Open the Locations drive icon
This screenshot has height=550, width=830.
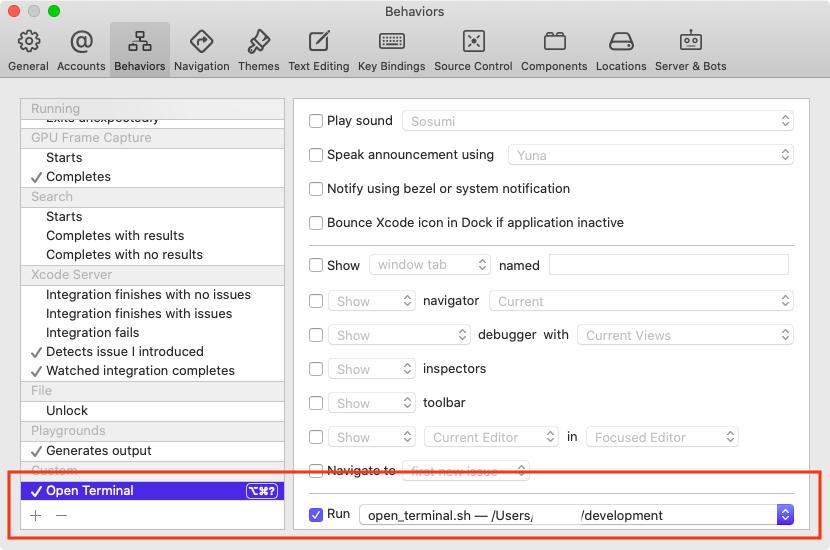pyautogui.click(x=621, y=41)
